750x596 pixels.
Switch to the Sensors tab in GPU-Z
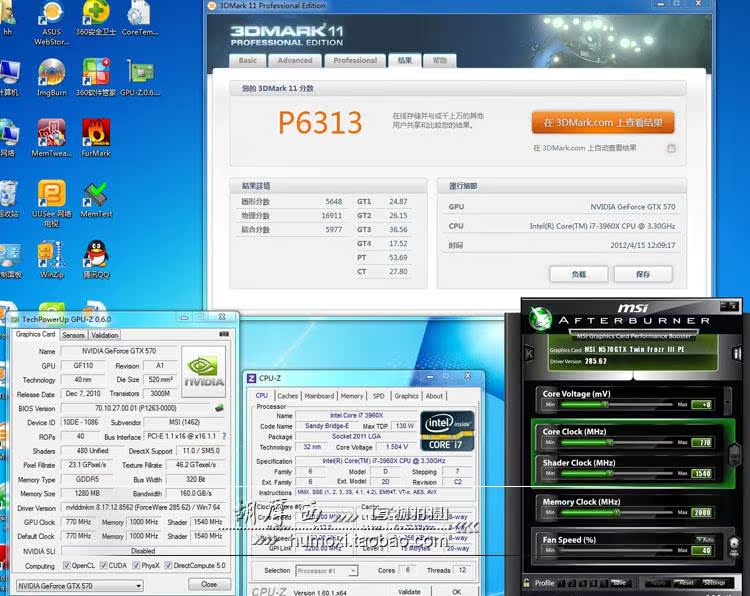coord(74,335)
